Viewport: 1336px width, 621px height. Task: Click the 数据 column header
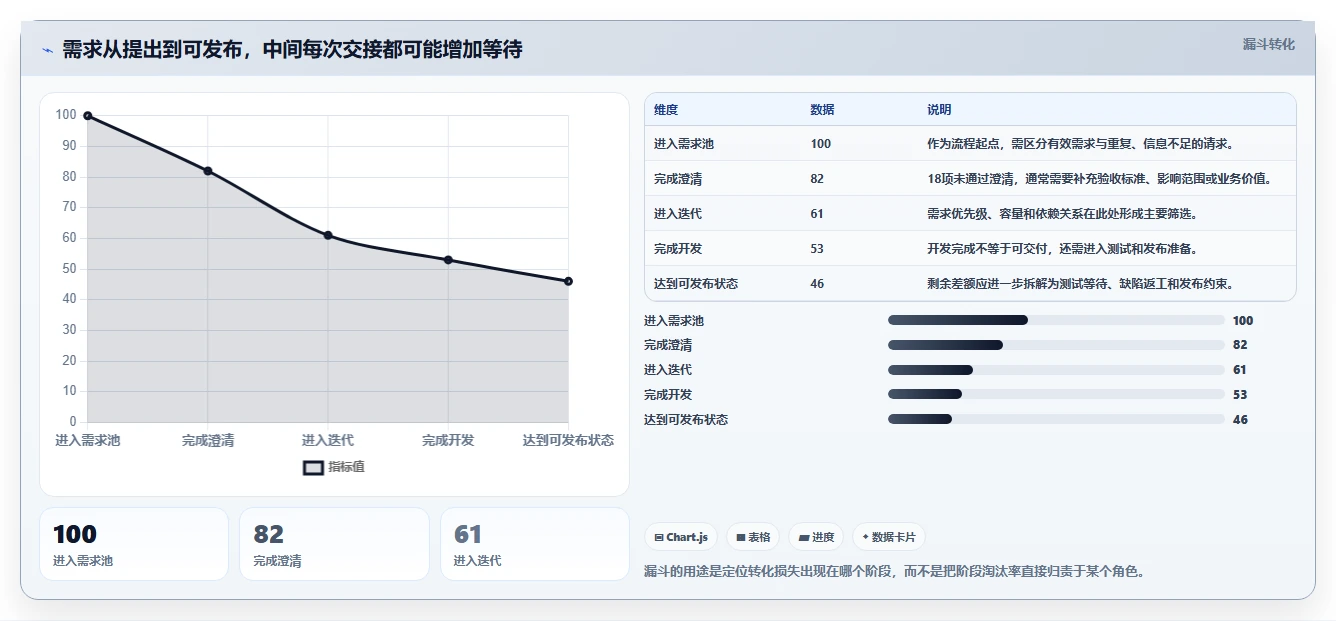tap(822, 110)
